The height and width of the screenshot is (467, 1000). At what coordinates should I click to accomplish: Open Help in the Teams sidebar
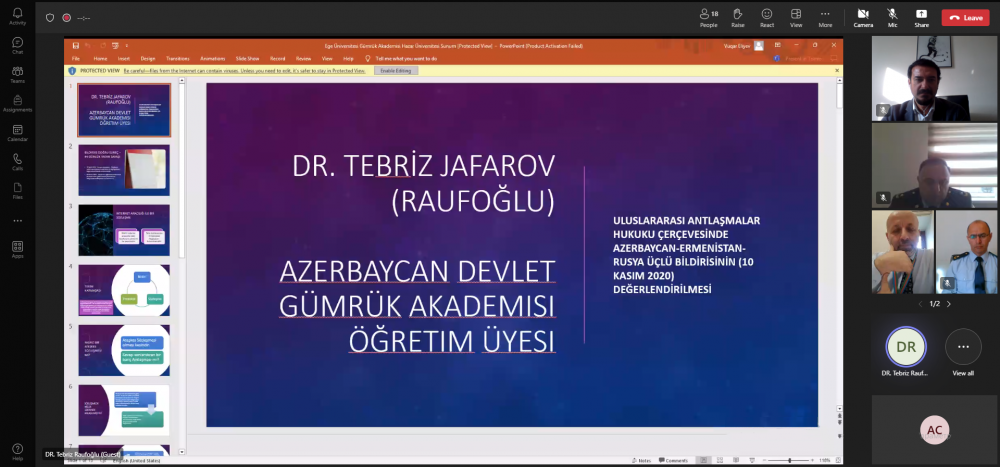(x=17, y=452)
